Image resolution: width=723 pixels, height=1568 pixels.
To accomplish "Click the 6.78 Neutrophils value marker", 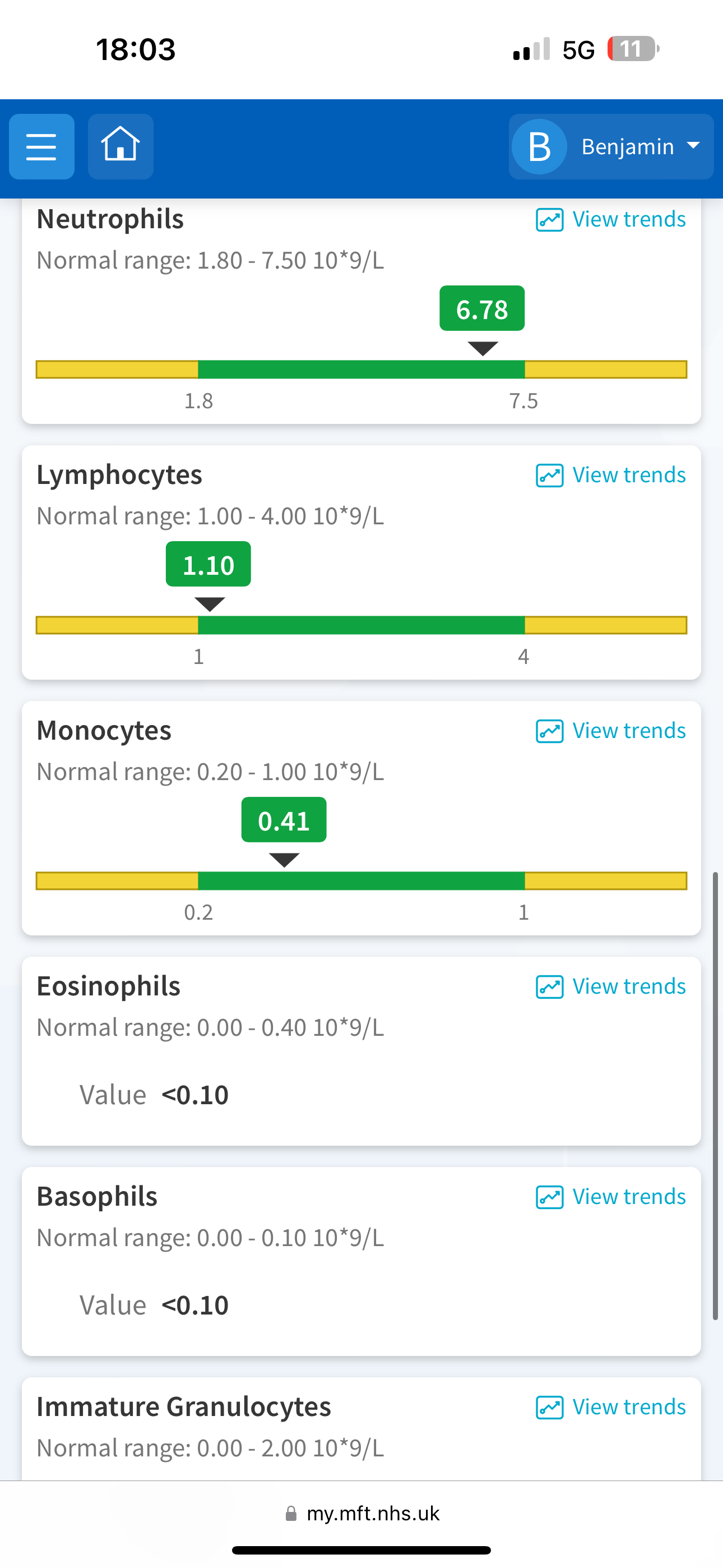I will tap(482, 308).
